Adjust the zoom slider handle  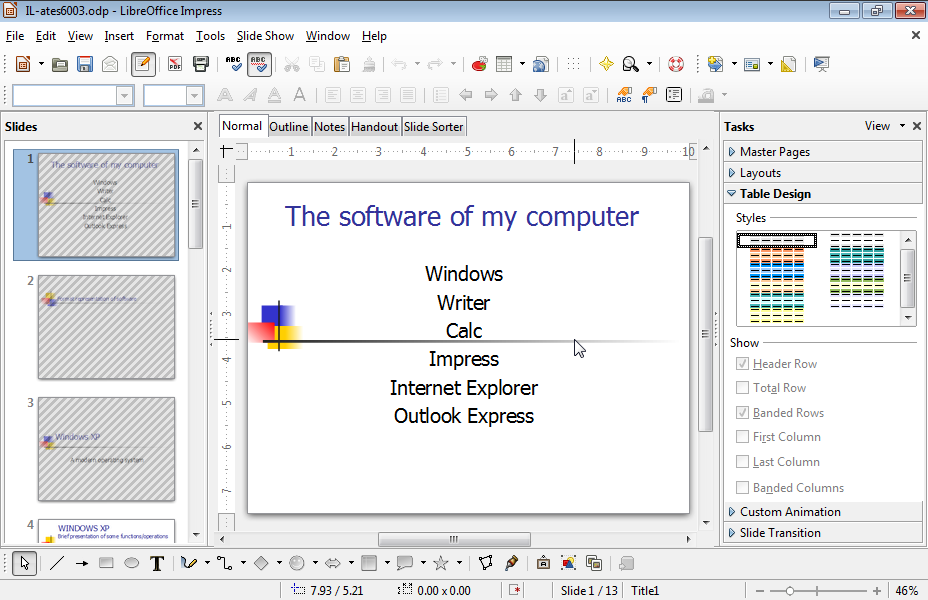tap(790, 591)
